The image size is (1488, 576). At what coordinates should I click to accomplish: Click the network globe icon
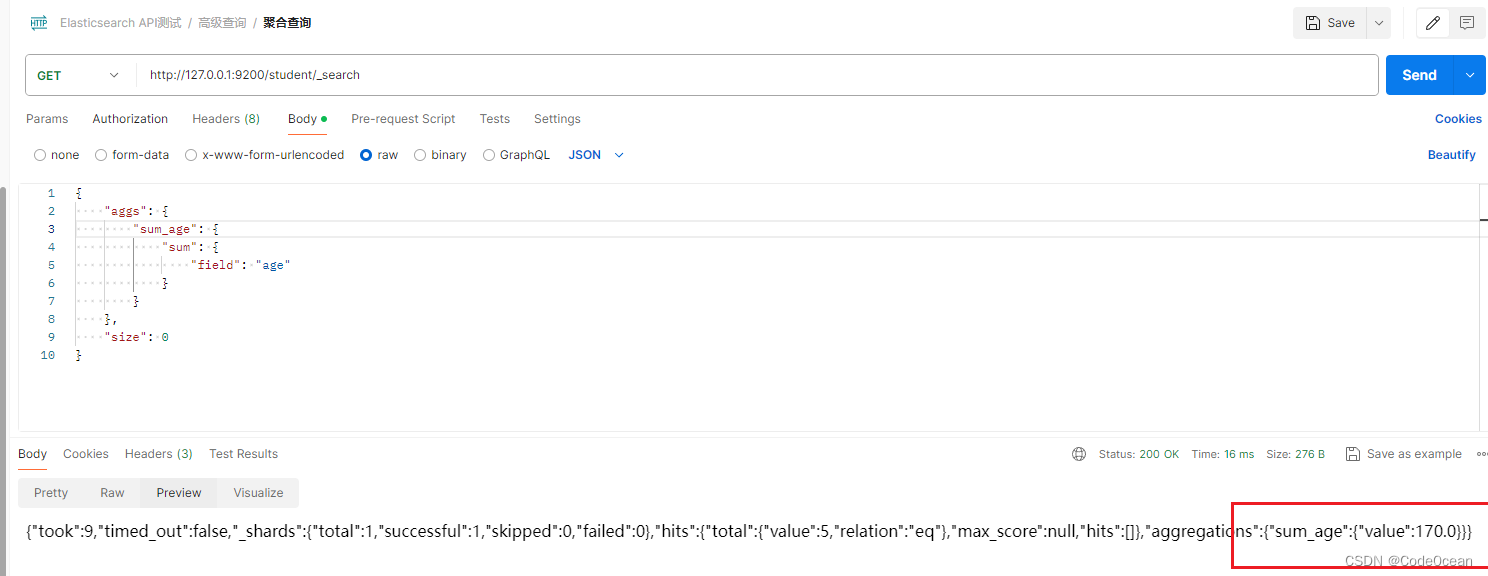click(x=1079, y=454)
